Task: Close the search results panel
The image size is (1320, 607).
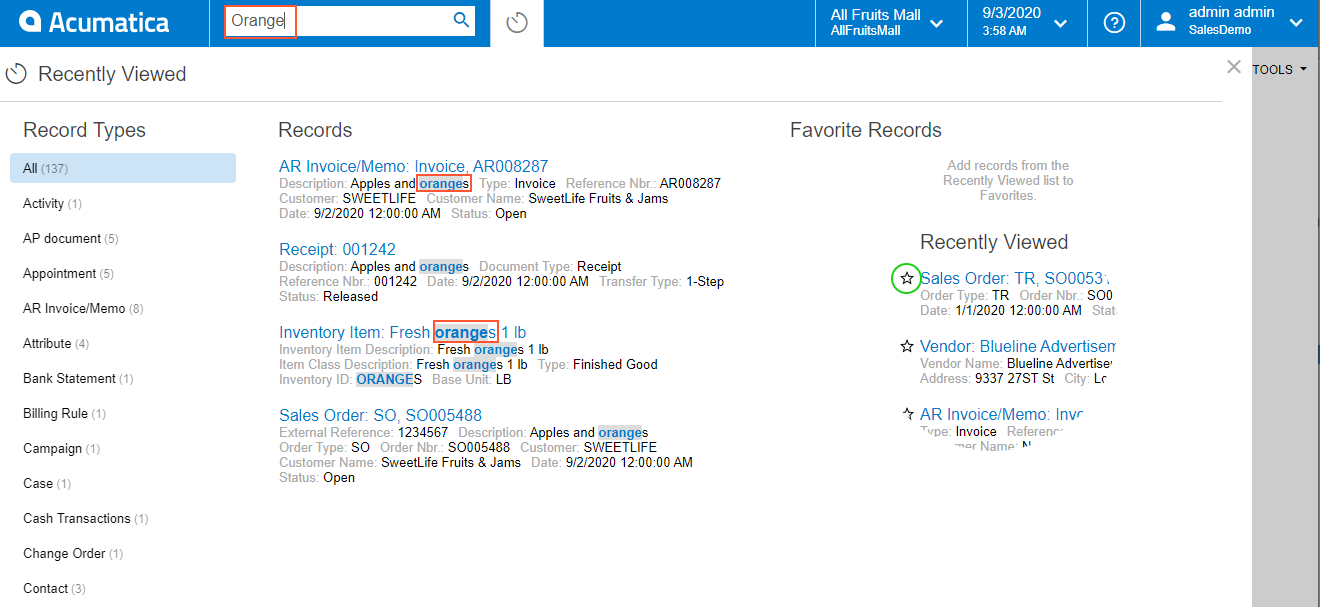Action: coord(1234,67)
